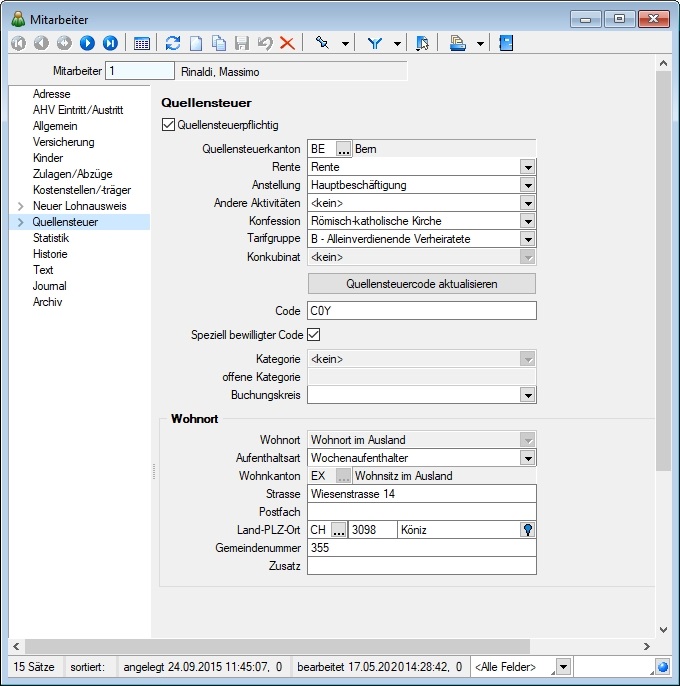Select Kostenstellen/-träger in the tree

(x=82, y=190)
